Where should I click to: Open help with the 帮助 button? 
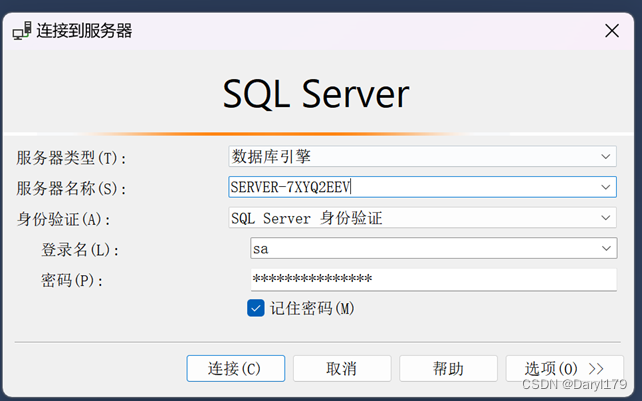pos(448,368)
